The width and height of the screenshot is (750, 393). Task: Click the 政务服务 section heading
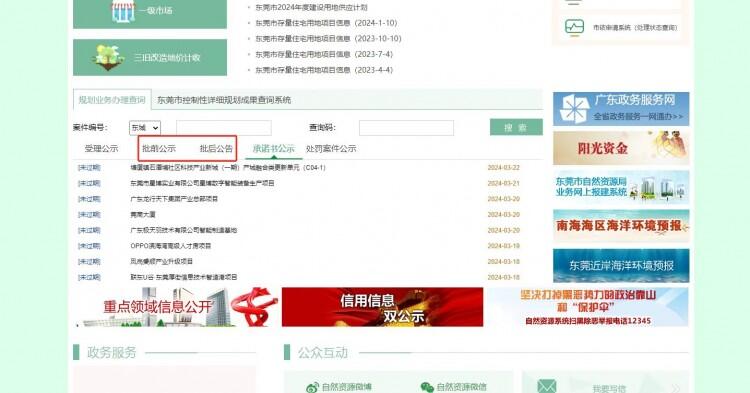(x=111, y=353)
